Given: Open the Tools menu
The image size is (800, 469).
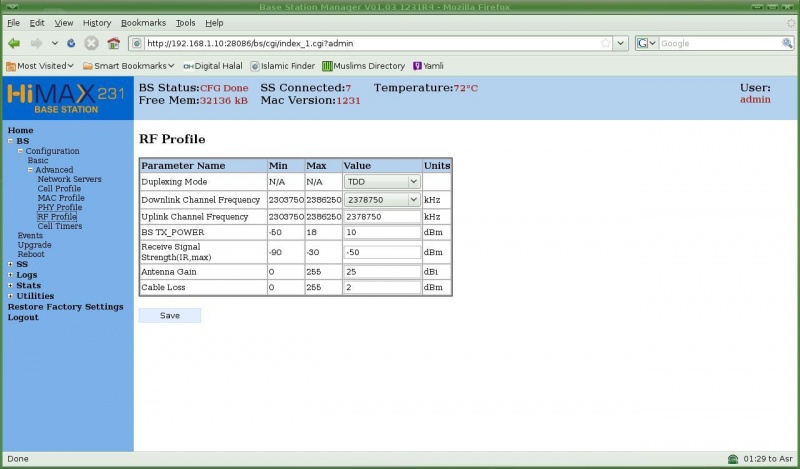Looking at the screenshot, I should click(x=185, y=22).
